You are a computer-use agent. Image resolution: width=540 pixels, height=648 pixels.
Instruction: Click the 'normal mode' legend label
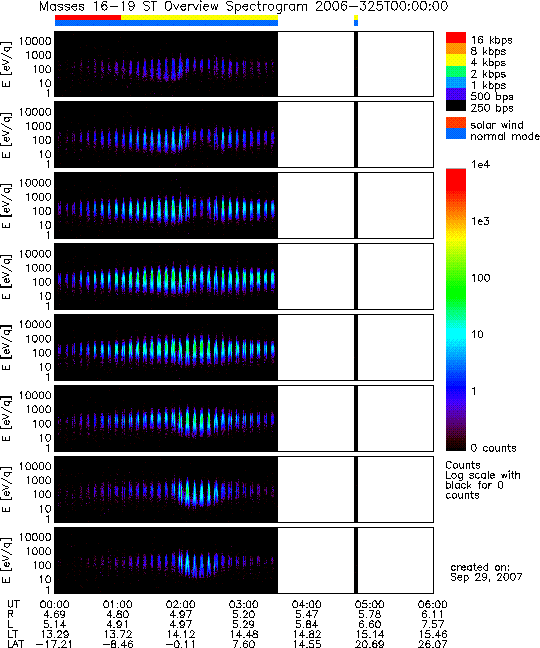[505, 136]
